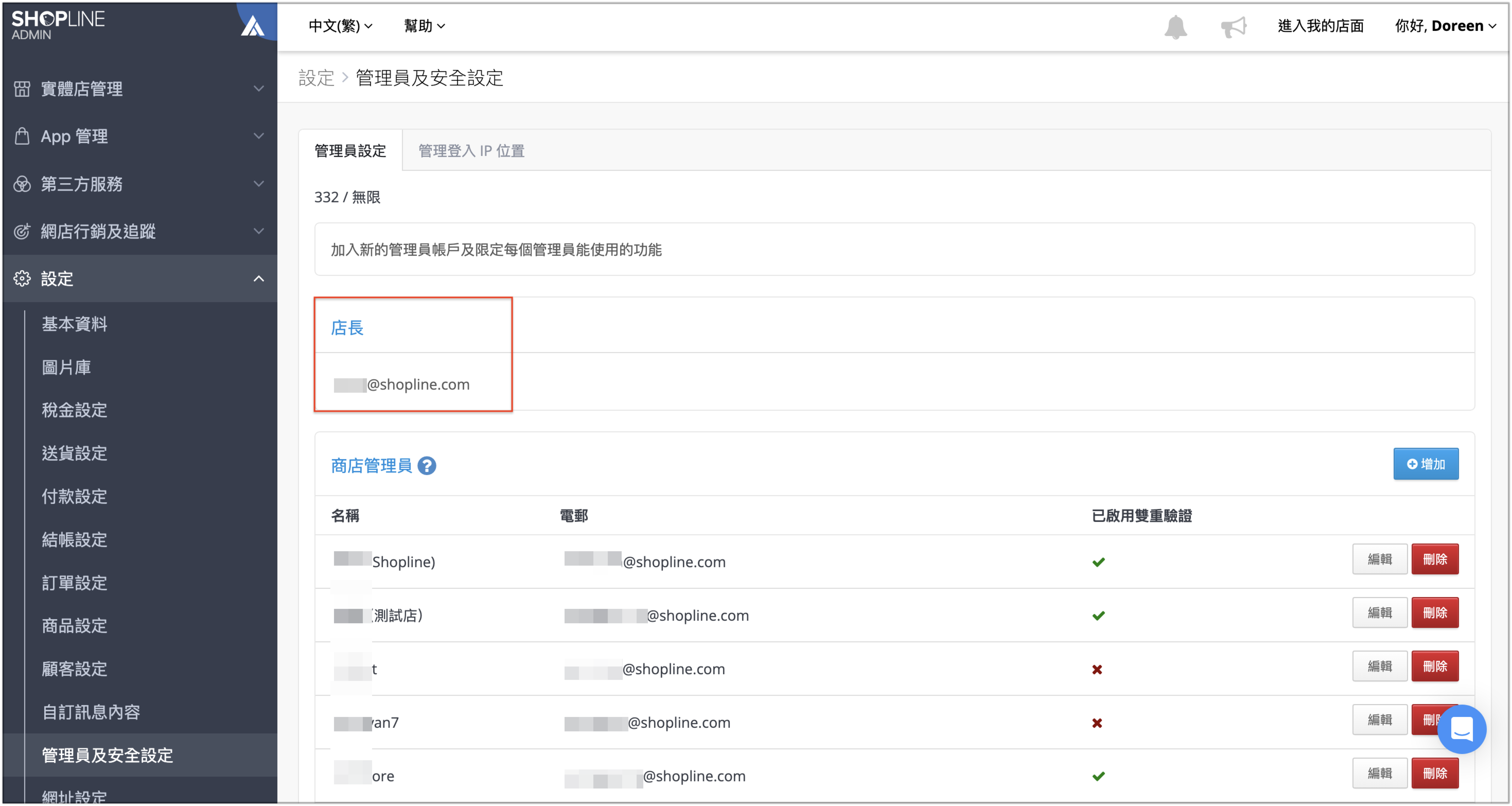Click the 進入我的店面 link
This screenshot has width=1512, height=806.
tap(1320, 26)
